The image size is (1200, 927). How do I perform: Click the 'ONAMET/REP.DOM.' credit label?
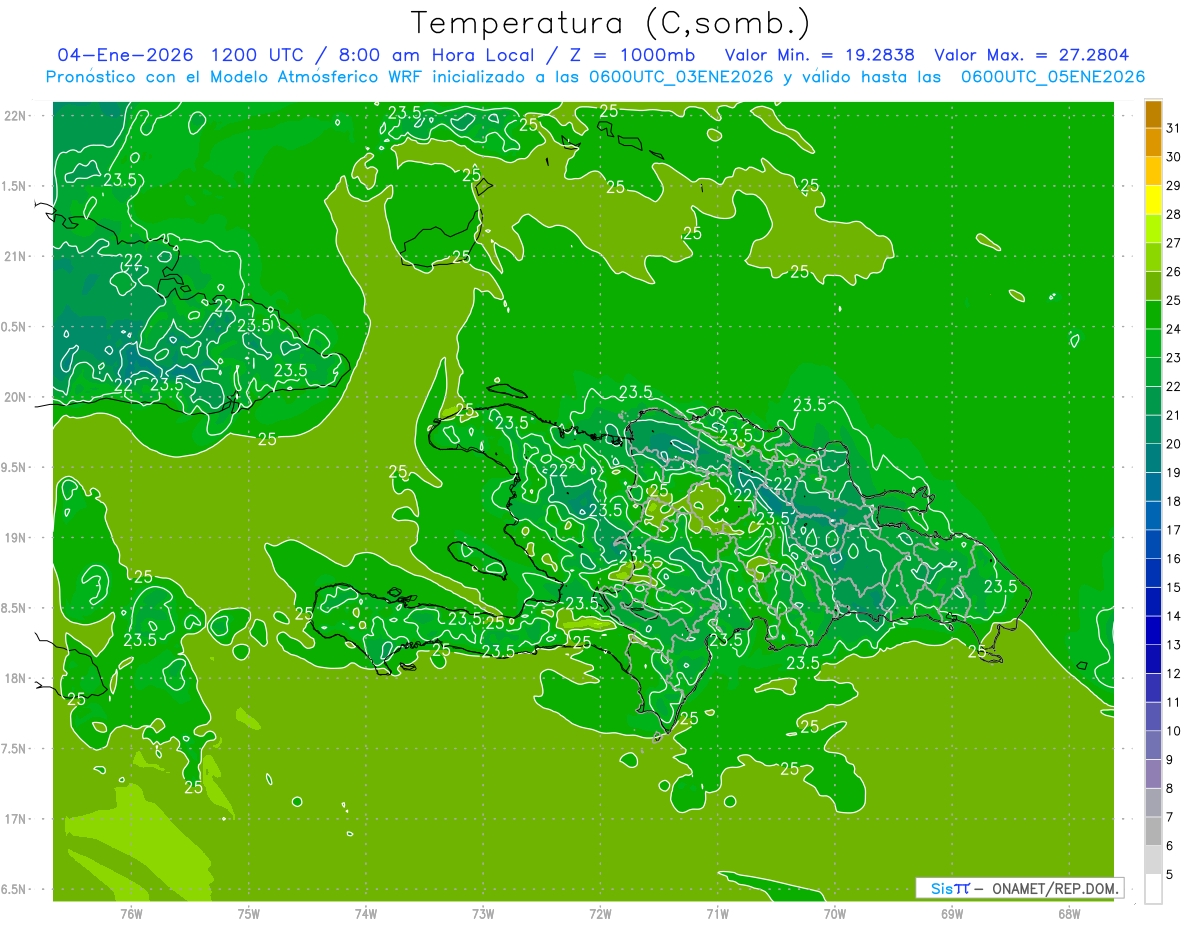click(x=1054, y=888)
